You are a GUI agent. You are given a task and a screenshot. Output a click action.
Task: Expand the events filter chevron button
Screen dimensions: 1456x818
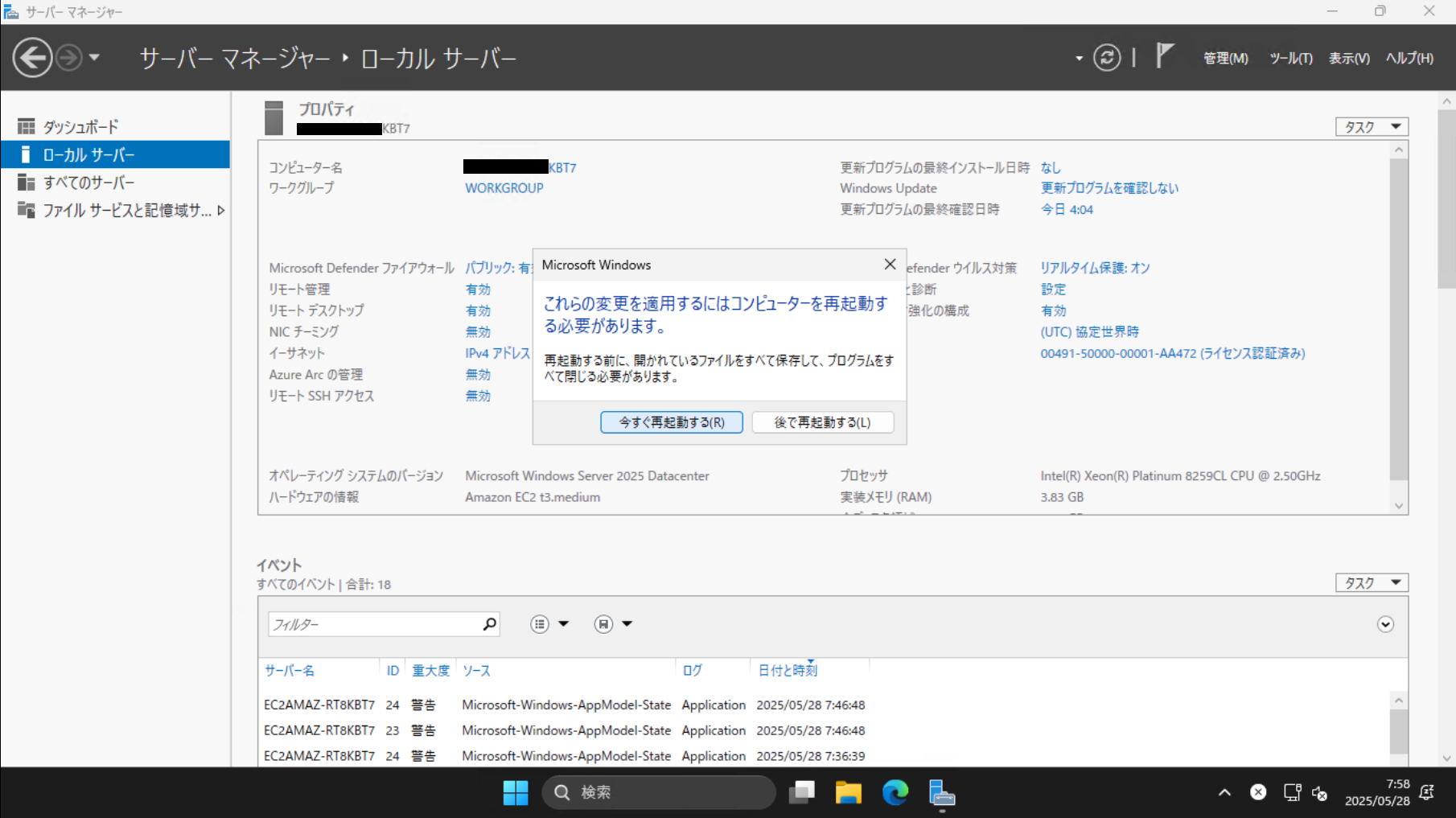(1385, 624)
